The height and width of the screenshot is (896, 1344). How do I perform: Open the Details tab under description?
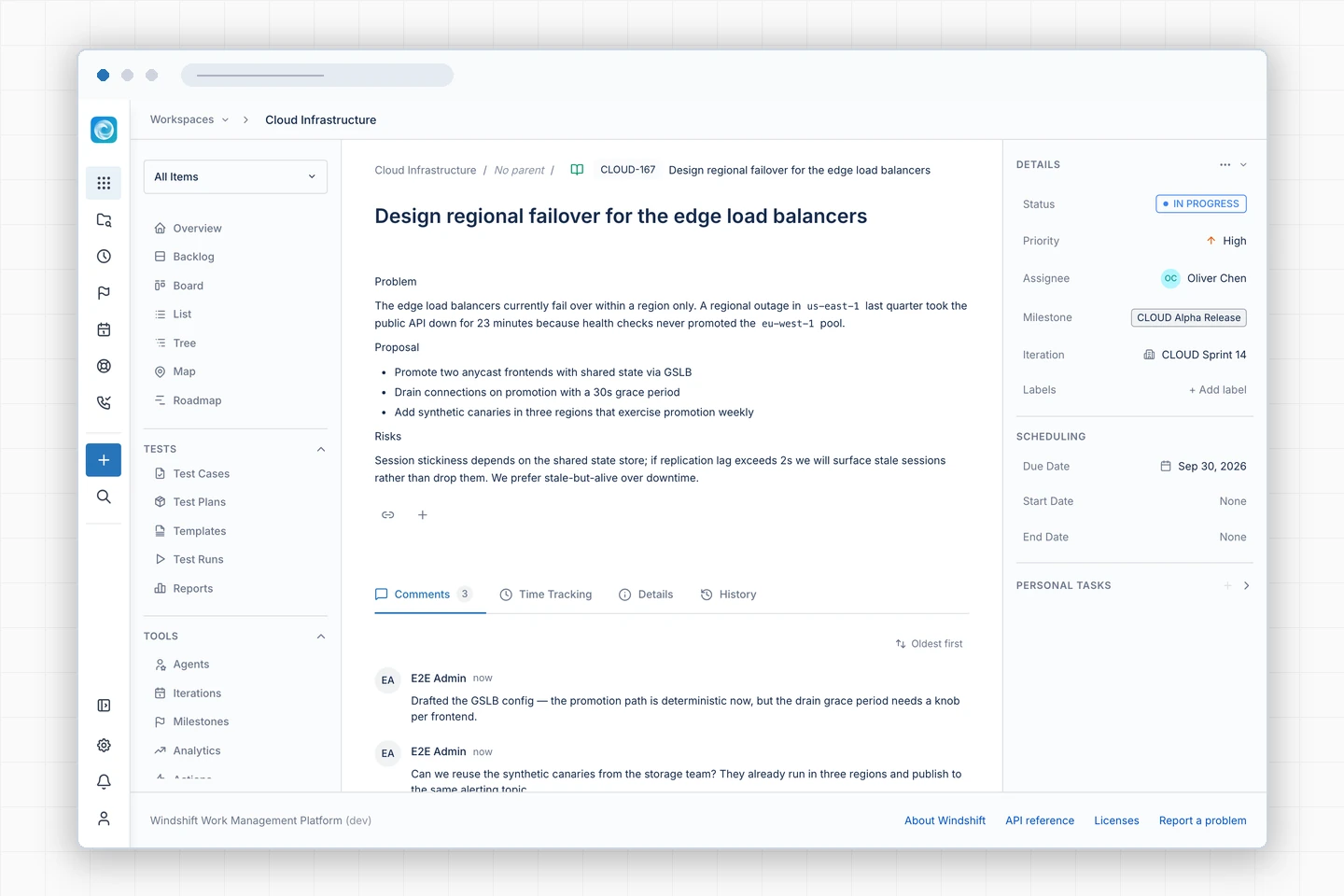[x=646, y=595]
